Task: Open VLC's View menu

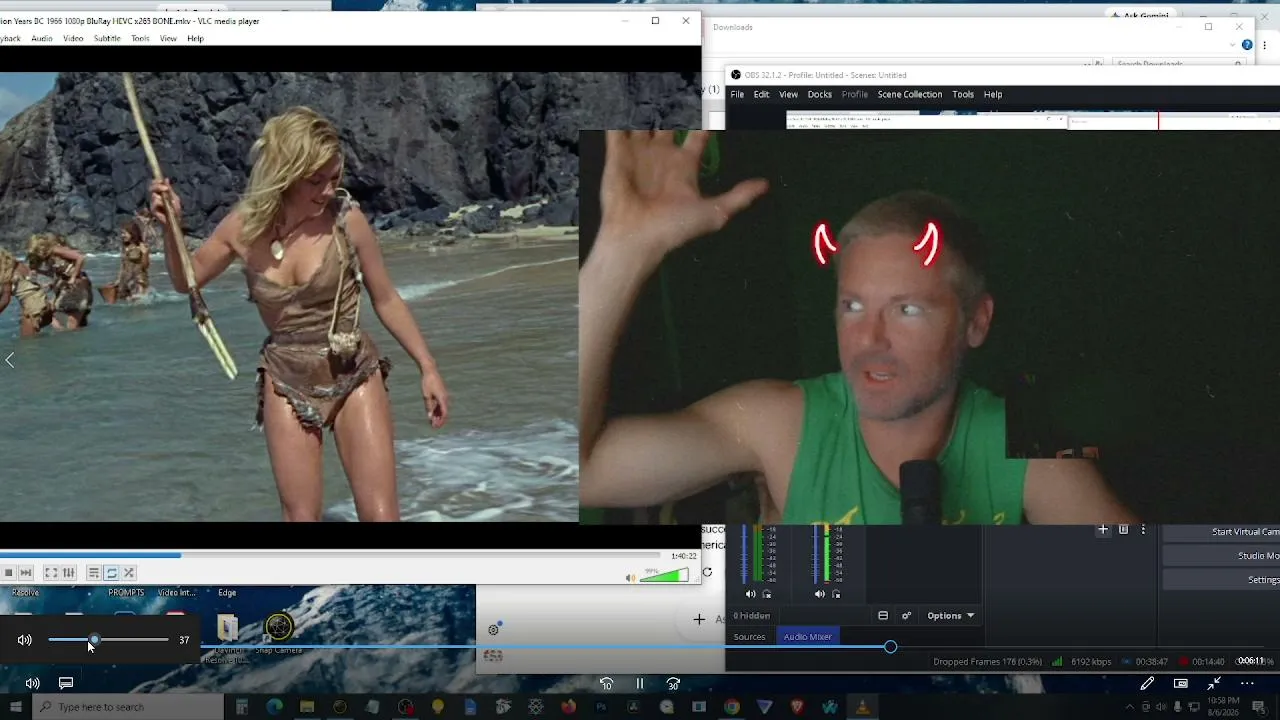Action: (168, 39)
